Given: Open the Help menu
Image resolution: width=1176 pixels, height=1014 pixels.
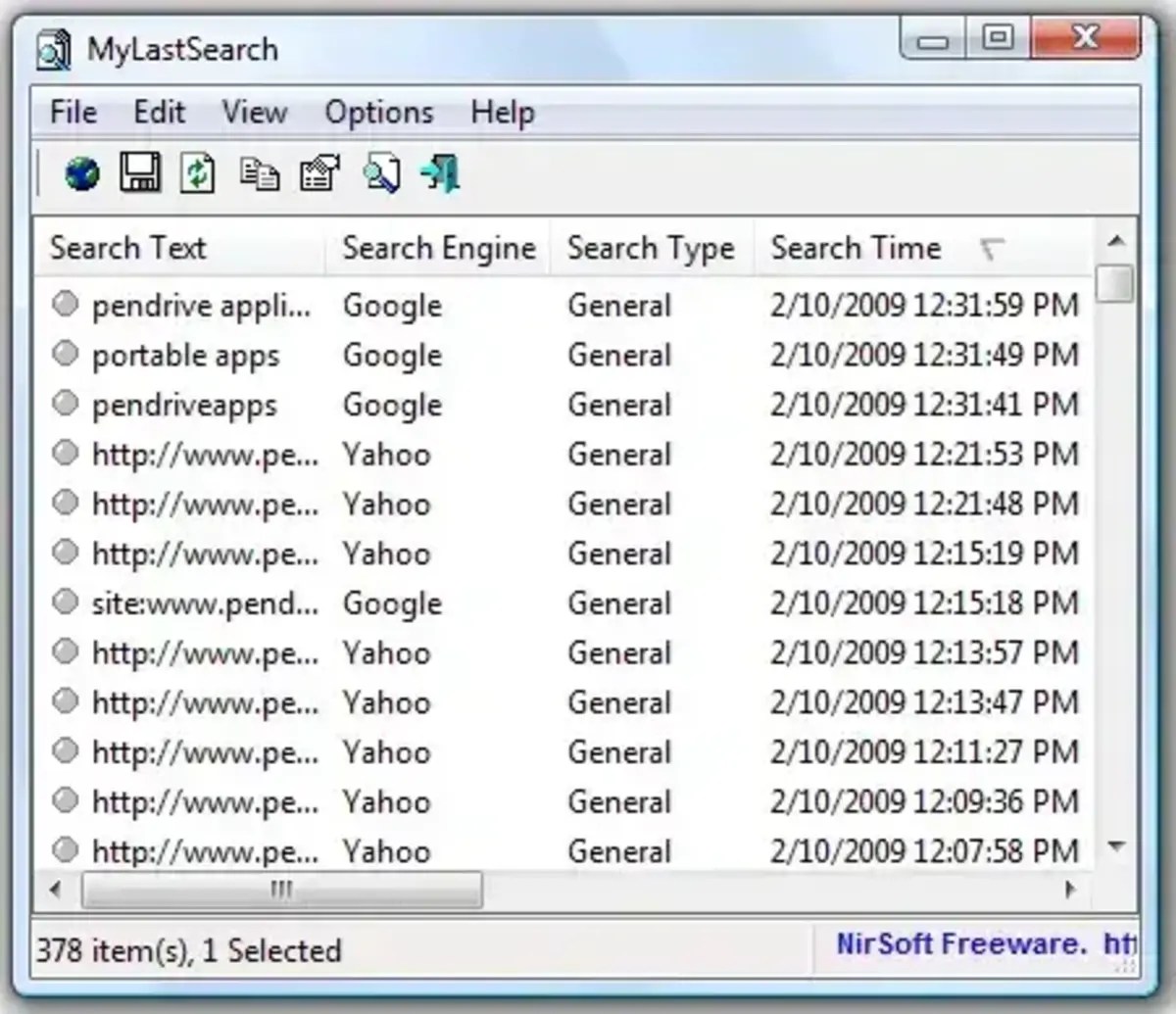Looking at the screenshot, I should [x=503, y=112].
